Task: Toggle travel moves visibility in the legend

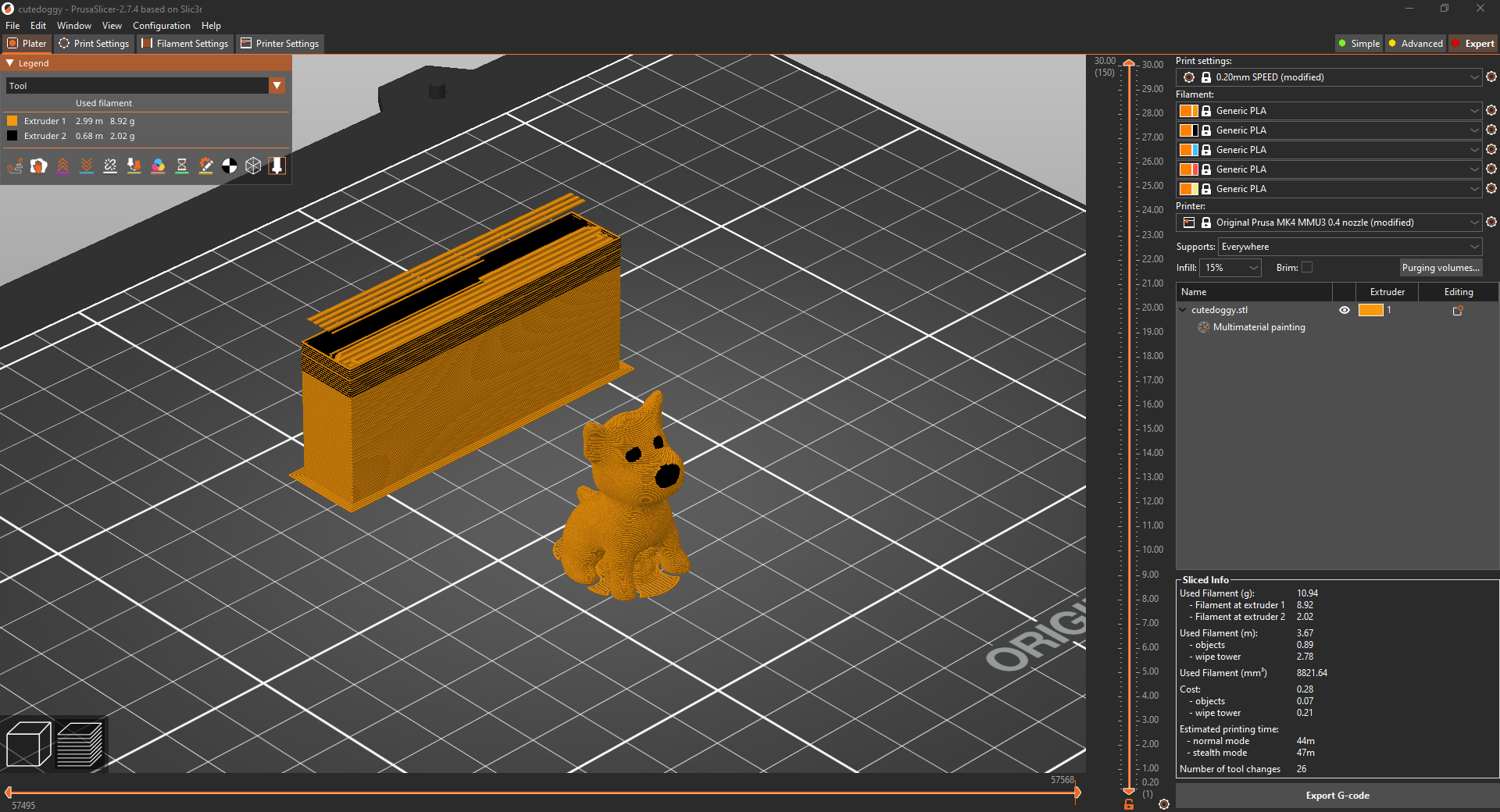Action: [x=15, y=166]
